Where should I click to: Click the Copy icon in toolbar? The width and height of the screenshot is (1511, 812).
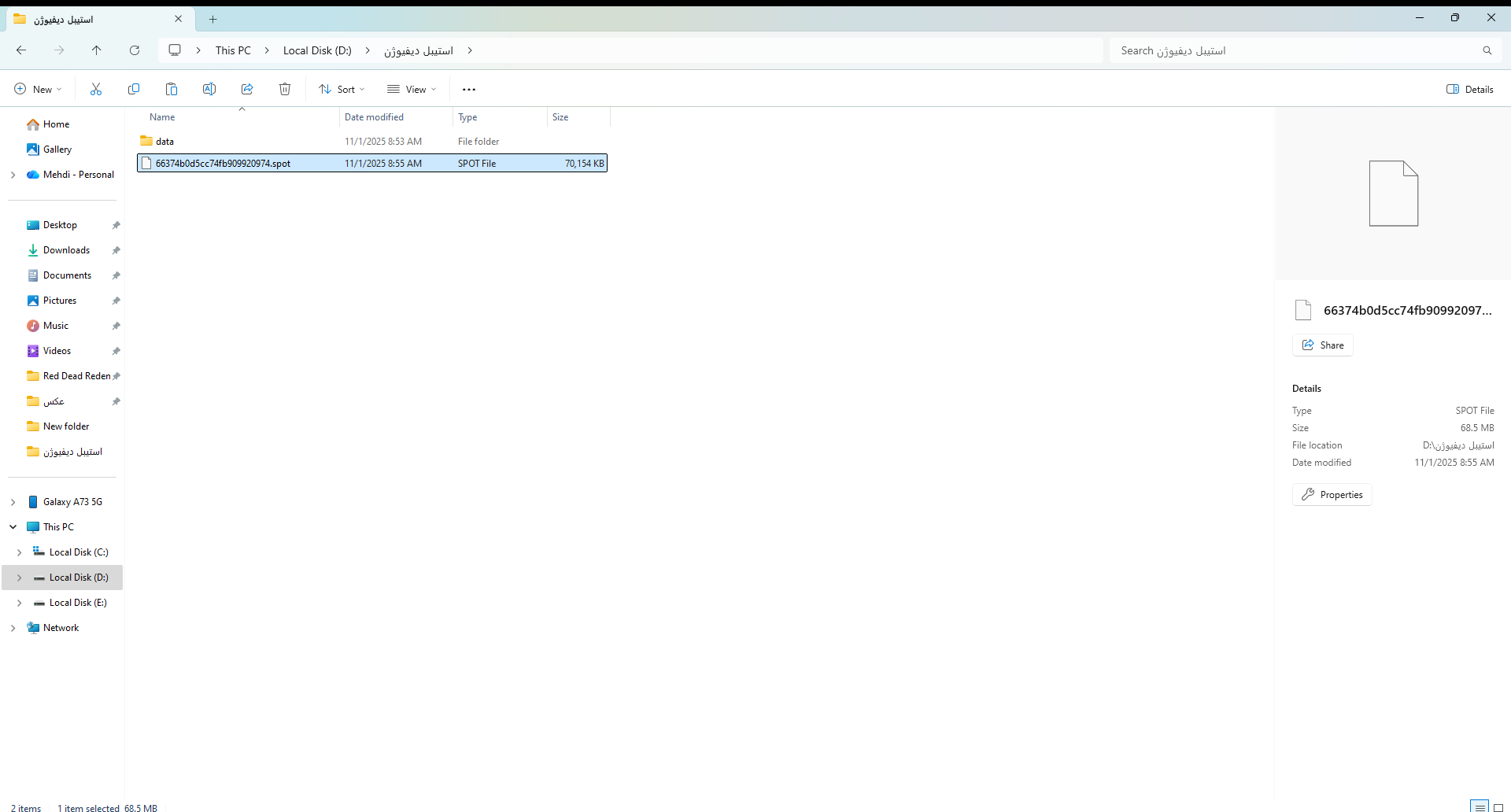[x=134, y=89]
